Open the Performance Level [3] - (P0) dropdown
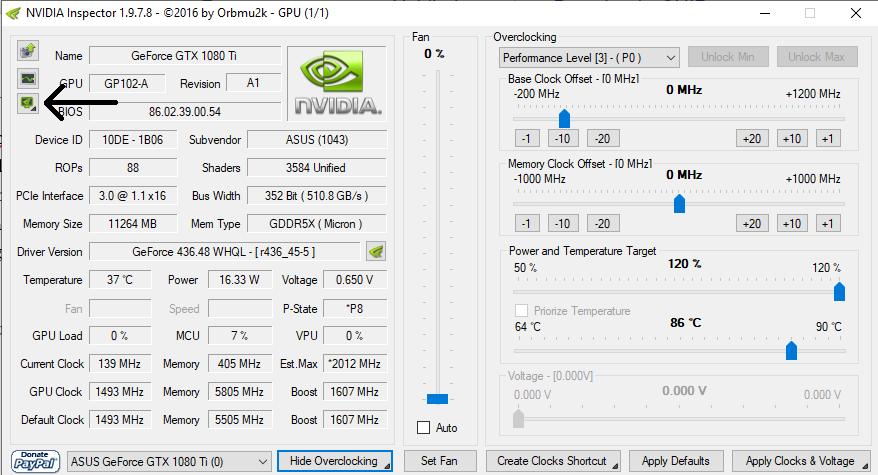The height and width of the screenshot is (475, 878). coord(589,58)
